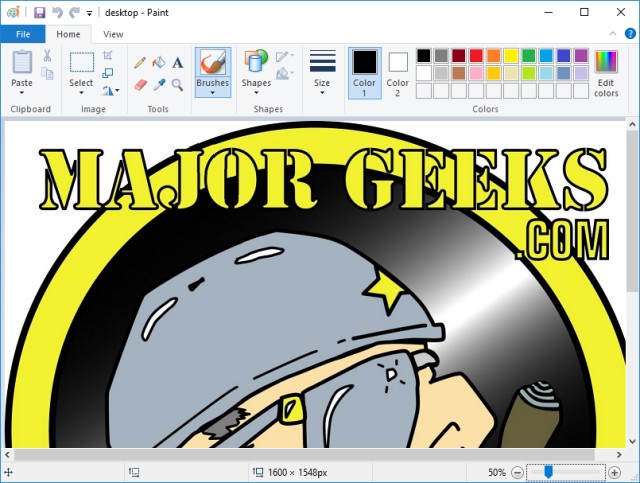Click the zoom slider handle
This screenshot has height=483, width=640.
click(x=548, y=472)
